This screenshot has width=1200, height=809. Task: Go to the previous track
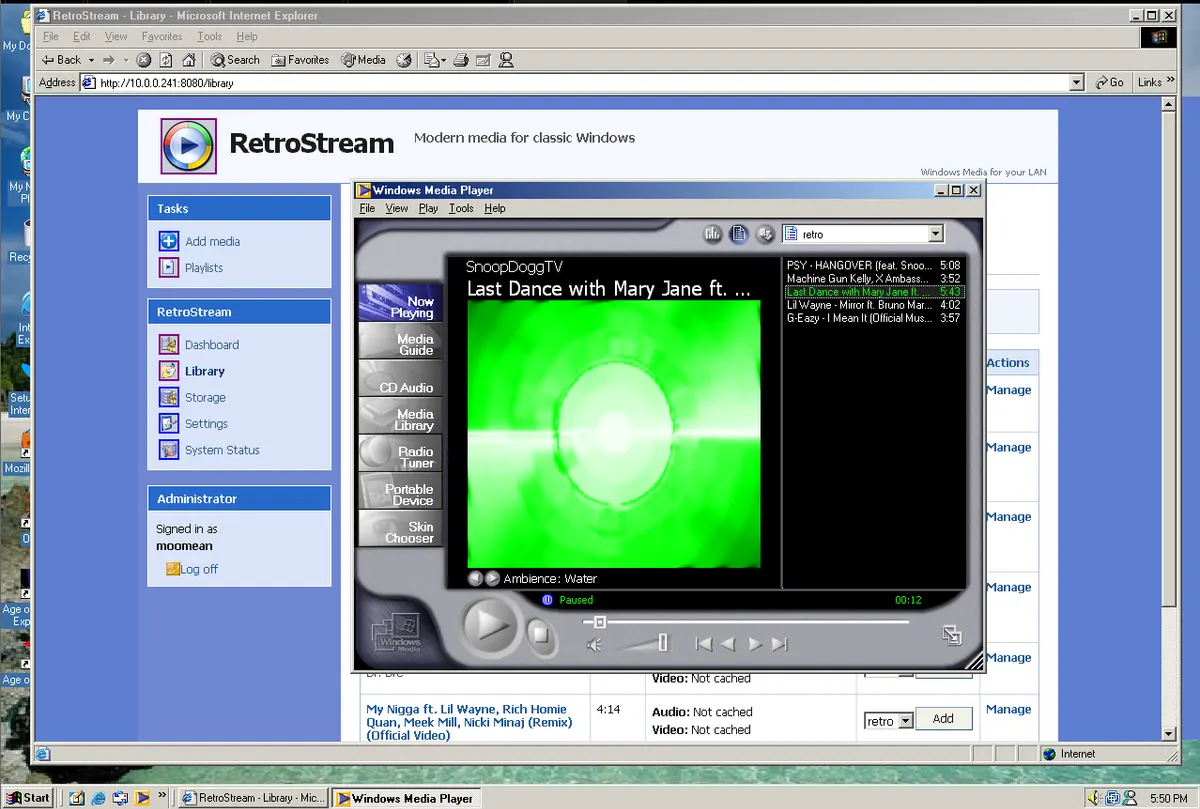pos(704,645)
